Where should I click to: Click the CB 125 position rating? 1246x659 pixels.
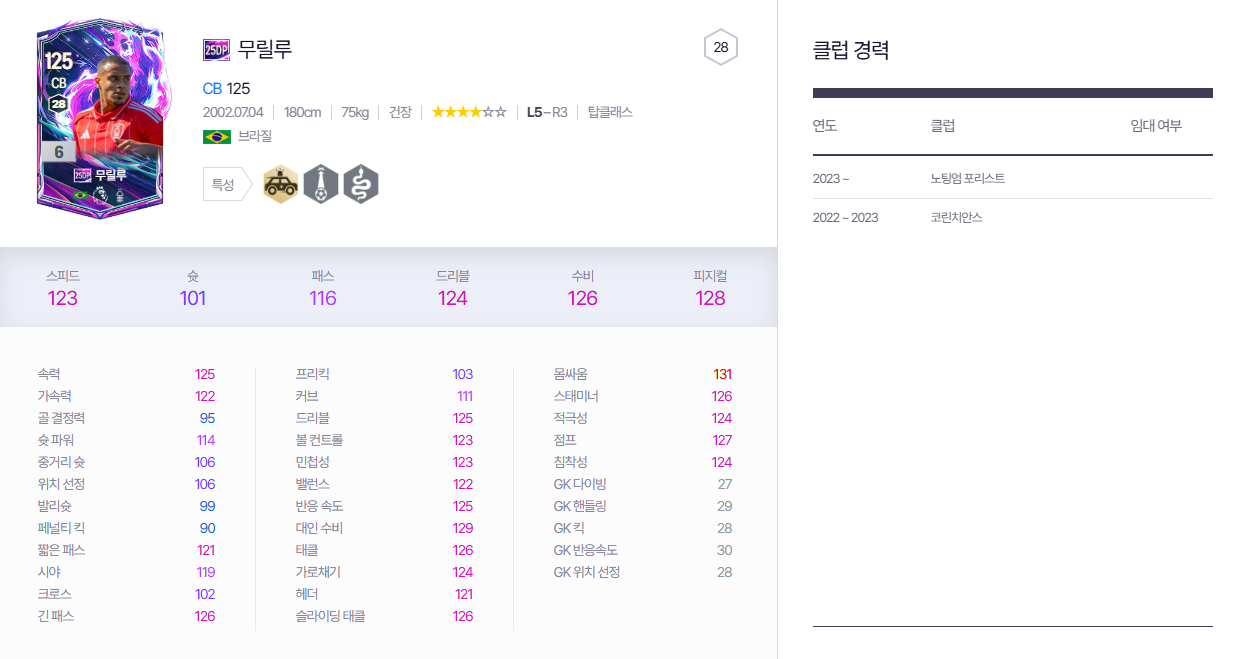pyautogui.click(x=226, y=88)
